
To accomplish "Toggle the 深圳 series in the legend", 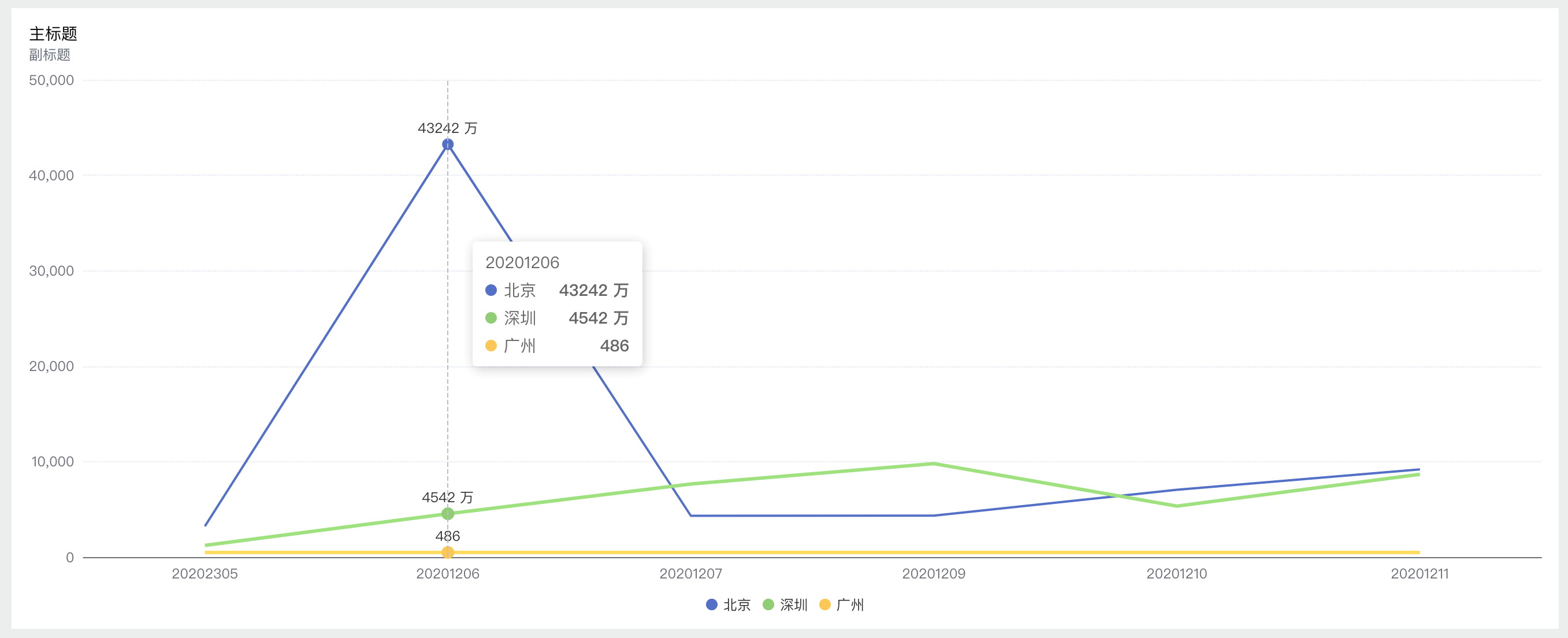I will (785, 604).
